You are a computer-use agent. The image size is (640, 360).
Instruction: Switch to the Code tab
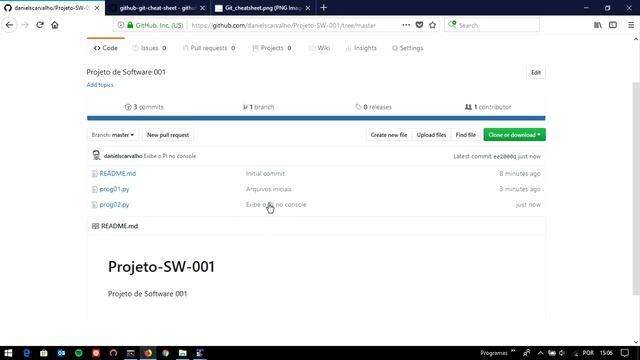(106, 48)
